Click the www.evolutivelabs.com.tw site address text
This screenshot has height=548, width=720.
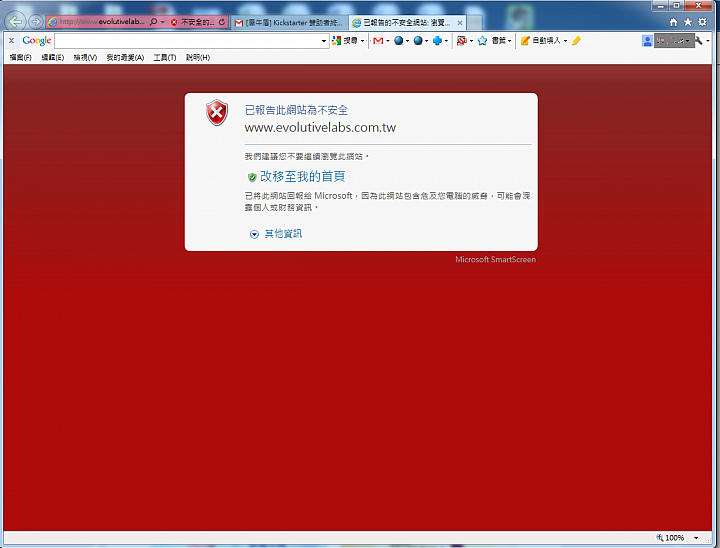pyautogui.click(x=320, y=127)
